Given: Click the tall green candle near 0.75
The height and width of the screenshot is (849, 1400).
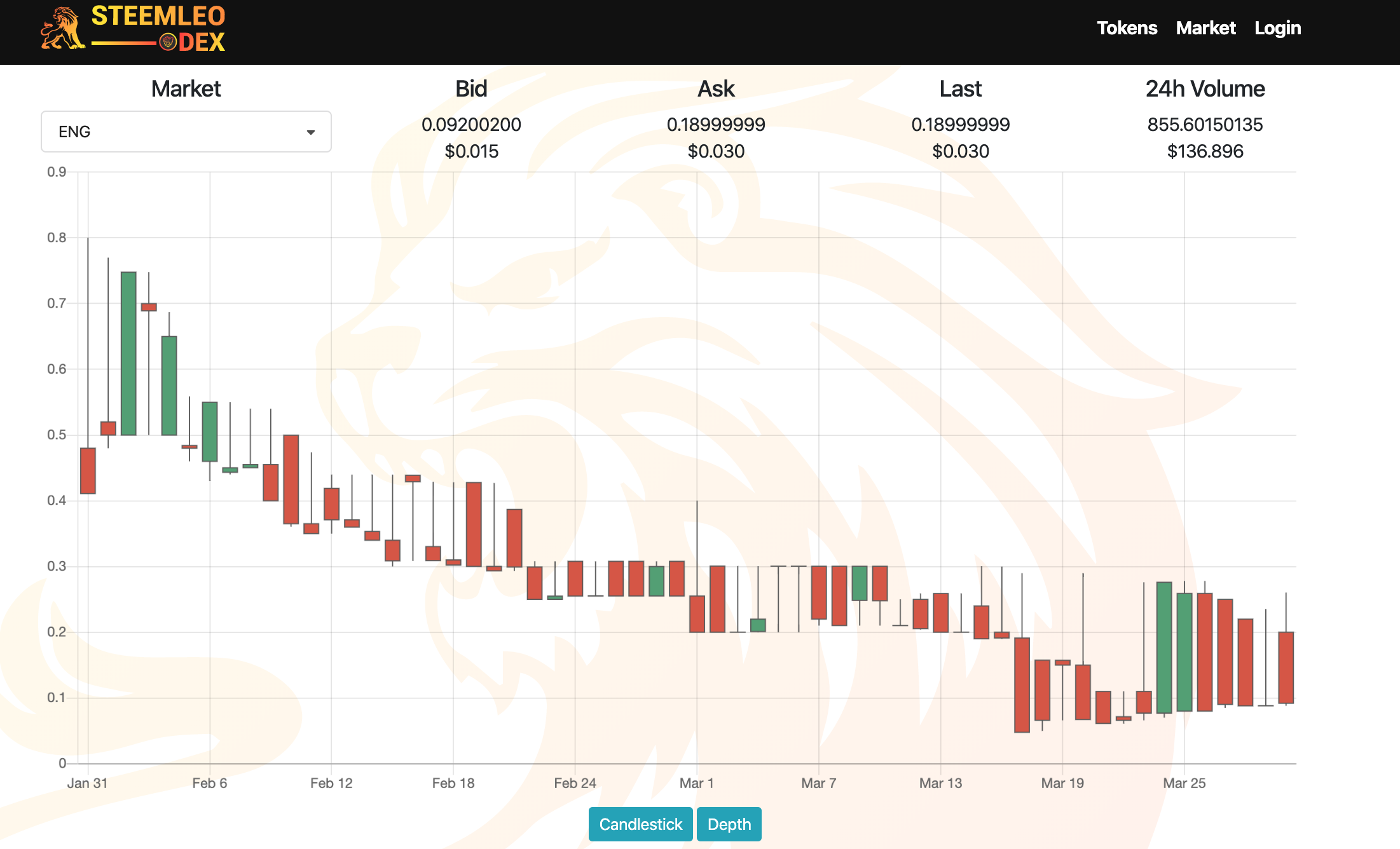Looking at the screenshot, I should click(128, 353).
